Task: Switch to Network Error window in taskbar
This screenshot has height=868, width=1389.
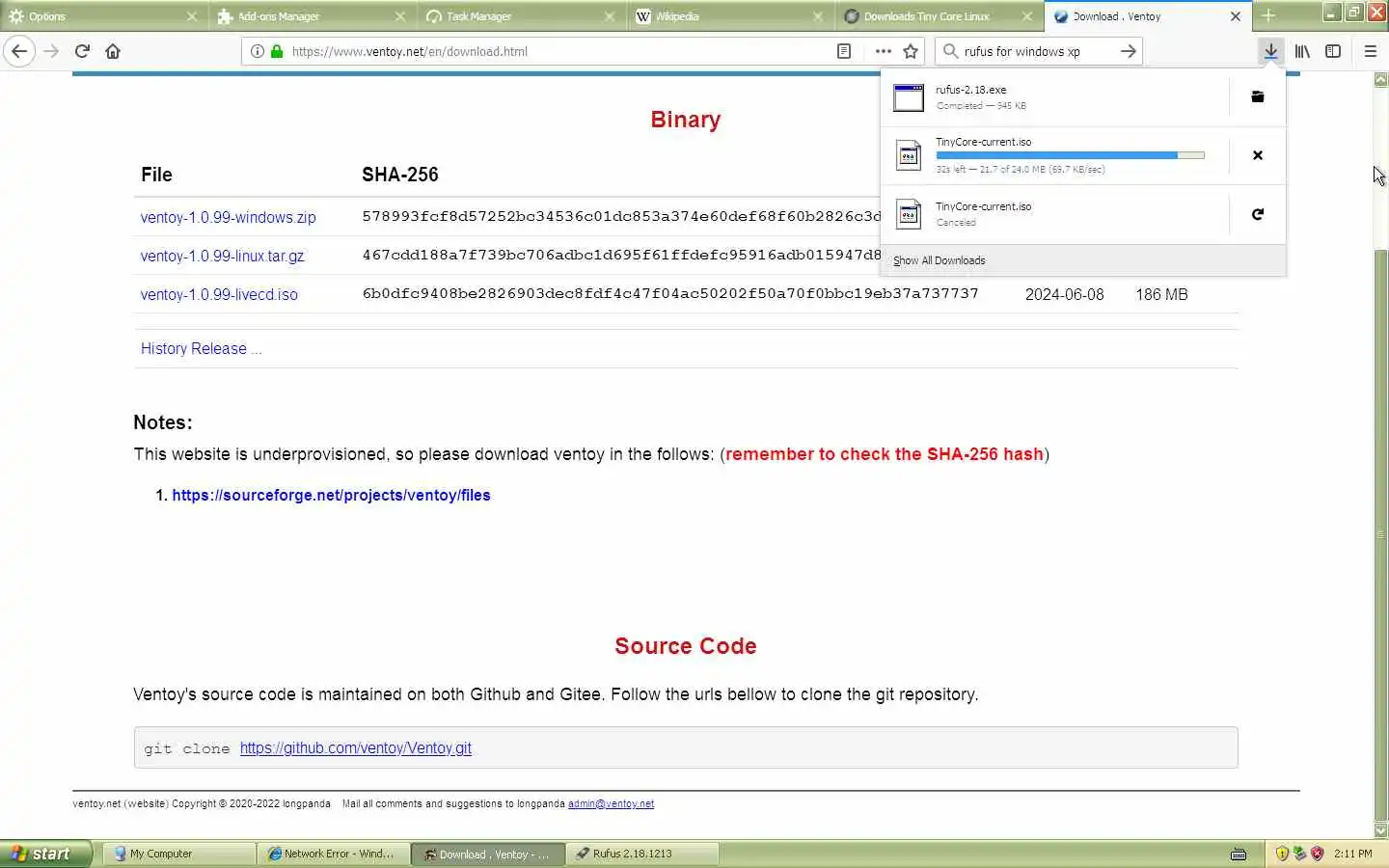Action: pos(334,854)
